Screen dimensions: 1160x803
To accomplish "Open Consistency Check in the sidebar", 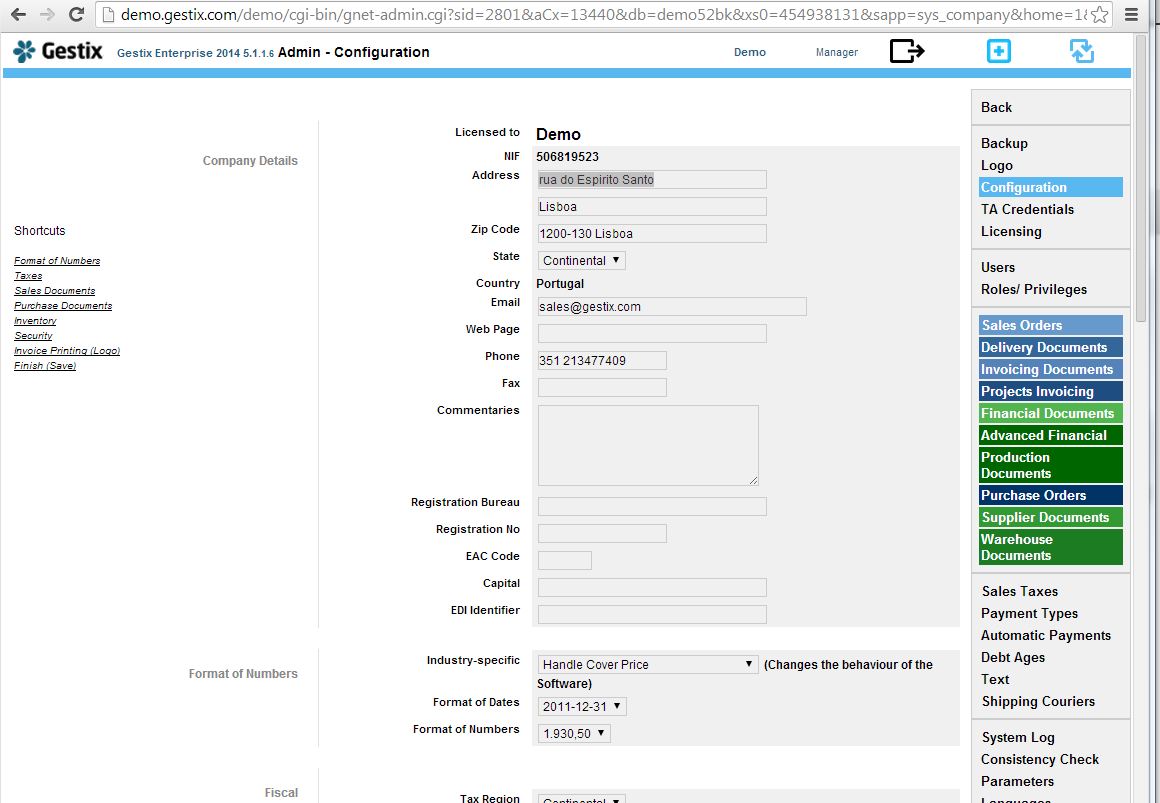I will point(1039,759).
